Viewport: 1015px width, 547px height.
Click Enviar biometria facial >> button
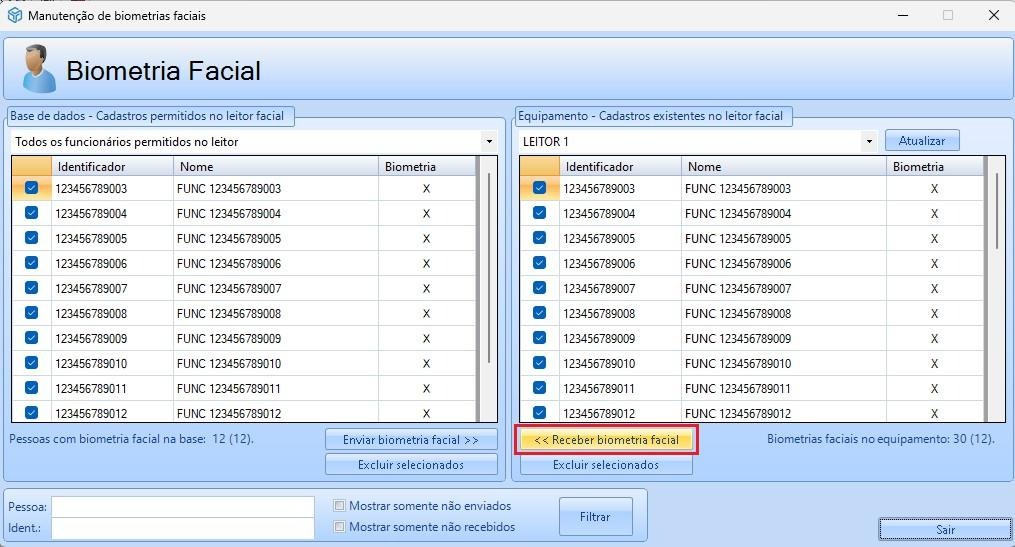pyautogui.click(x=411, y=440)
